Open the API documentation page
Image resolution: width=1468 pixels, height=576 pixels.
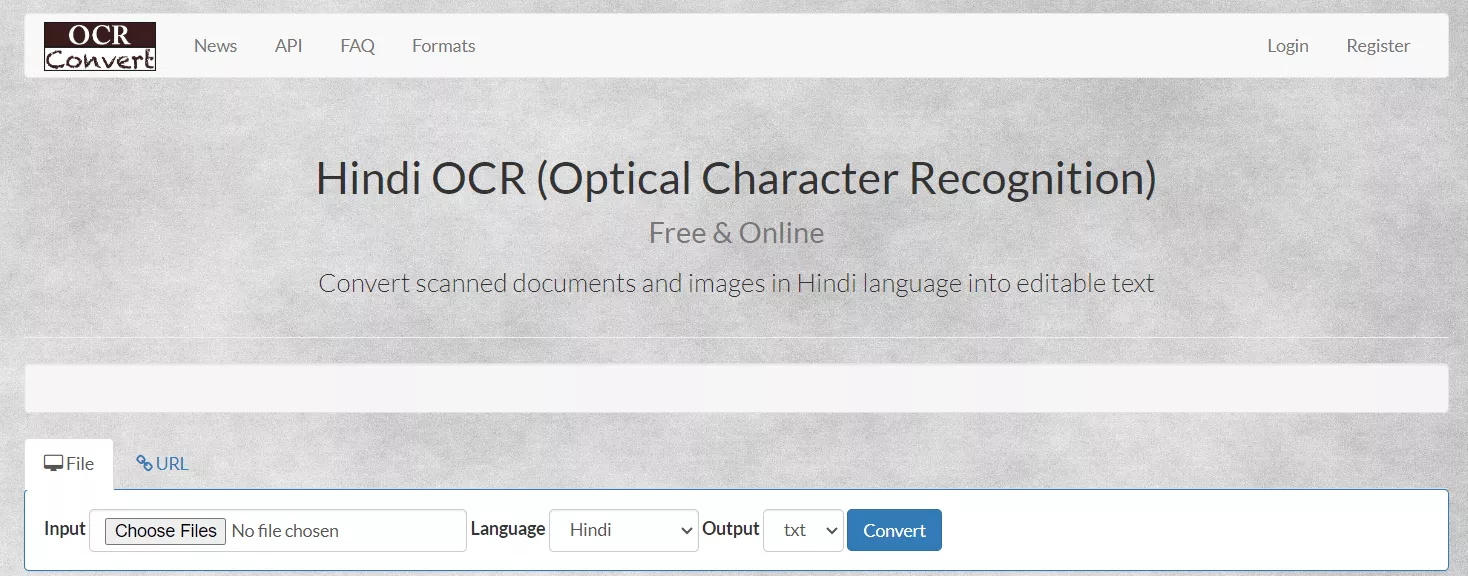pos(288,45)
